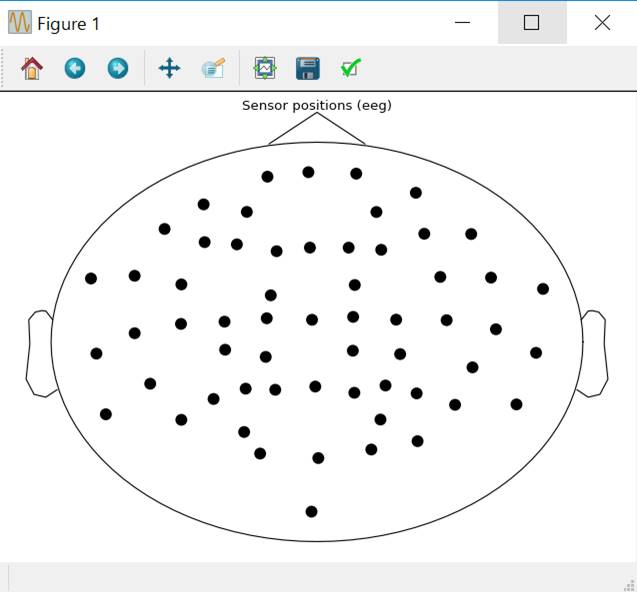Go forward to next view arrow
Viewport: 637px width, 592px height.
pos(118,68)
